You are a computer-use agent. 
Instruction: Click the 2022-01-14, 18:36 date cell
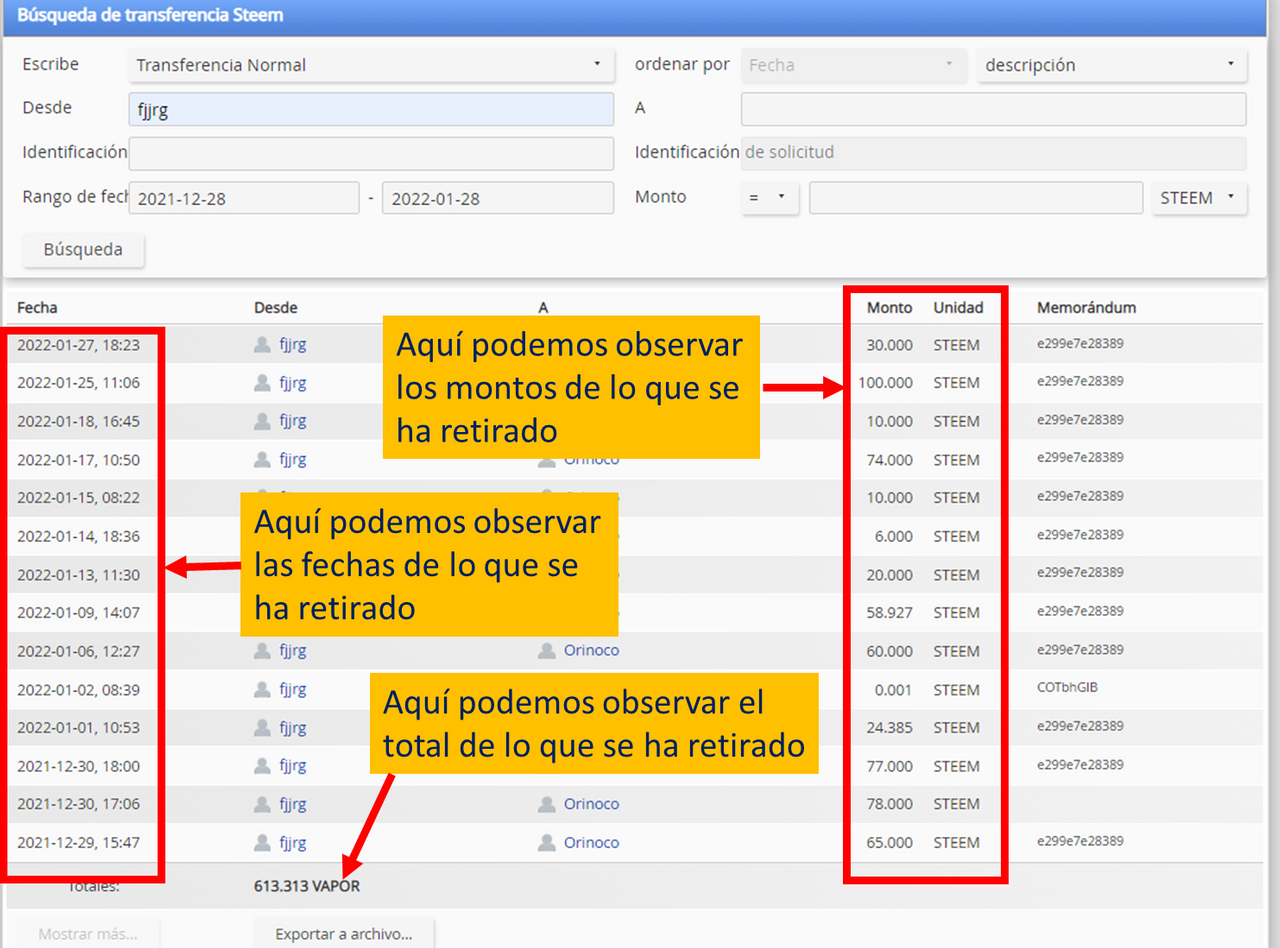[x=78, y=536]
